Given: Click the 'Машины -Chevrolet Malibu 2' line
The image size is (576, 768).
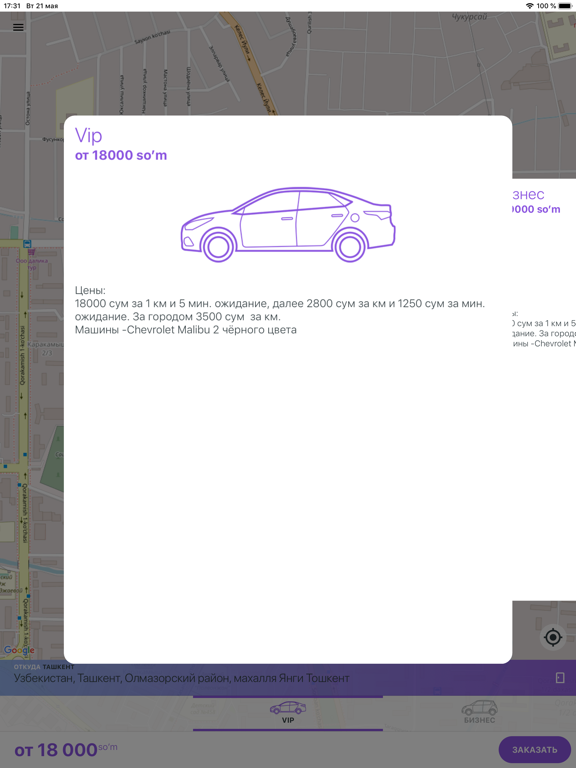Looking at the screenshot, I should pyautogui.click(x=186, y=330).
